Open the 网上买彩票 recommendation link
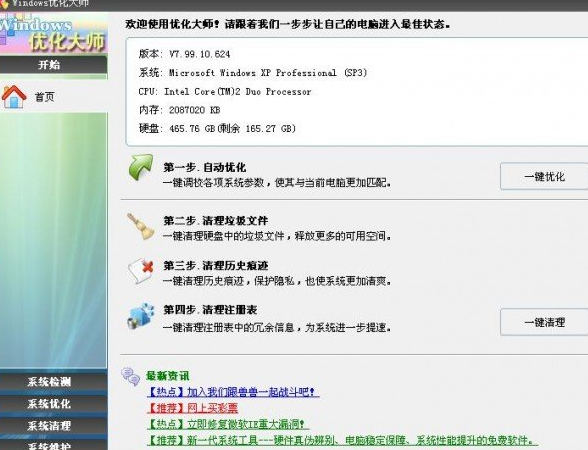Screen dimensions: 588x450 click(192, 408)
